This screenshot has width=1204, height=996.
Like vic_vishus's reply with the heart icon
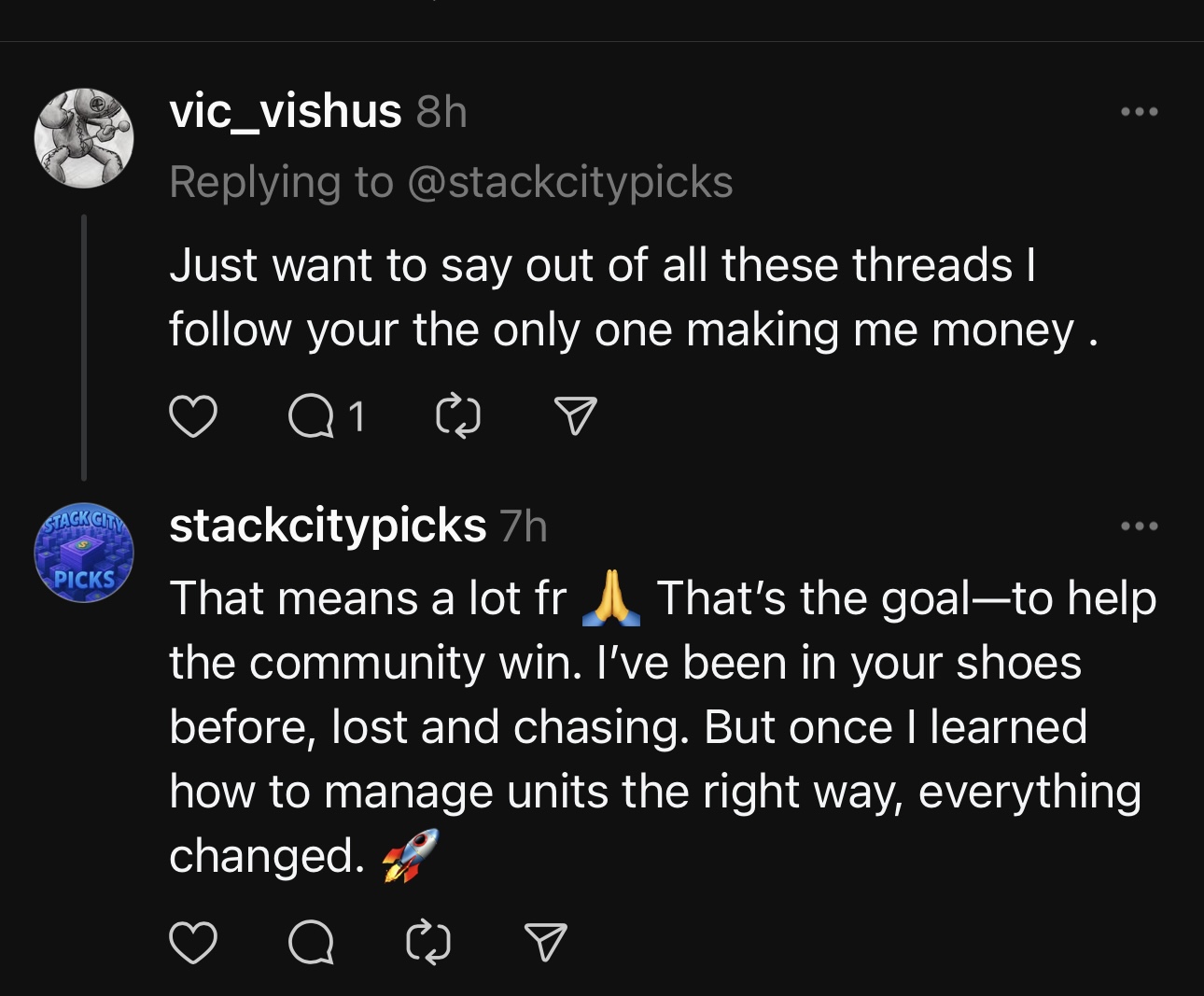[x=193, y=417]
